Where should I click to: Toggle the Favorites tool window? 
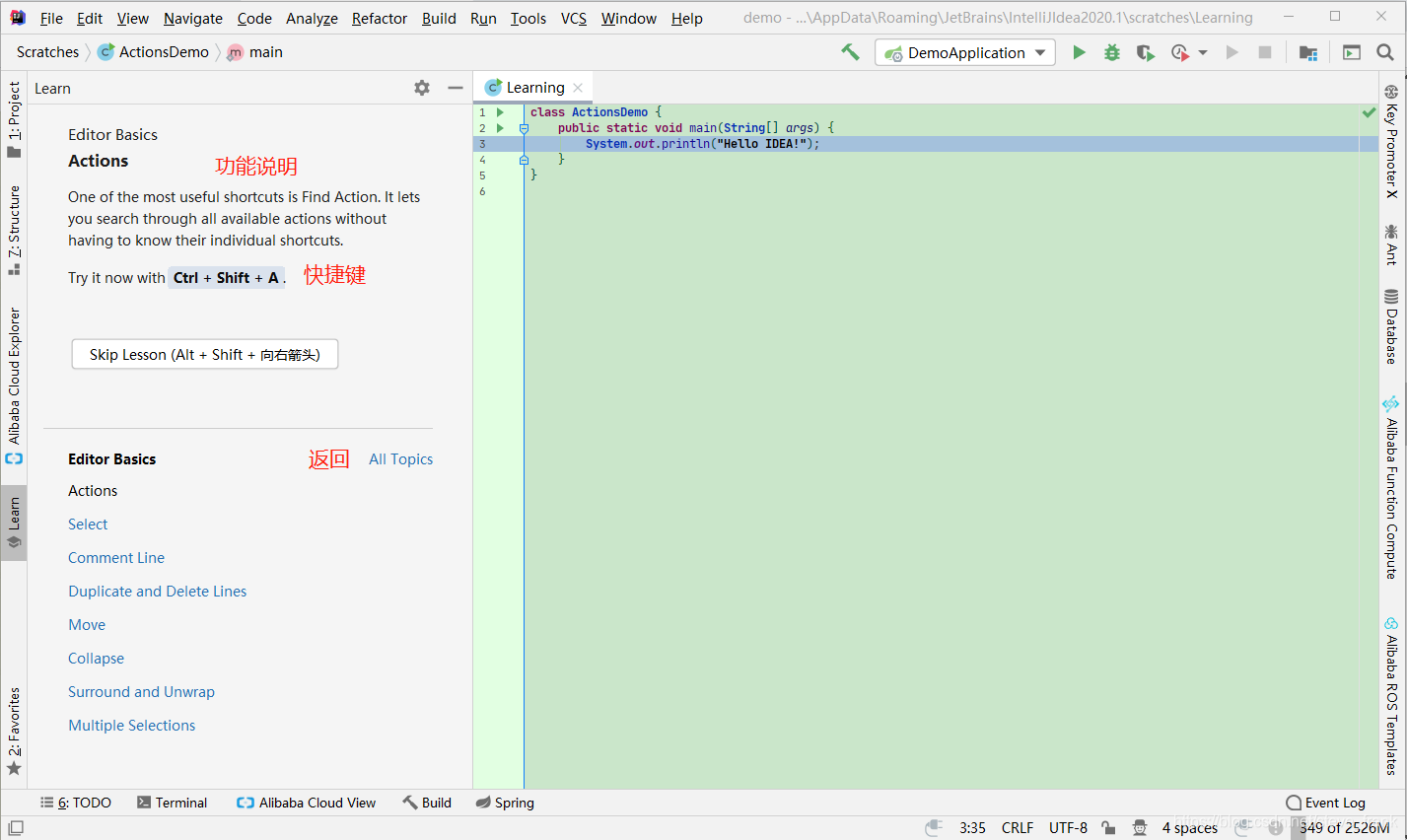[14, 732]
